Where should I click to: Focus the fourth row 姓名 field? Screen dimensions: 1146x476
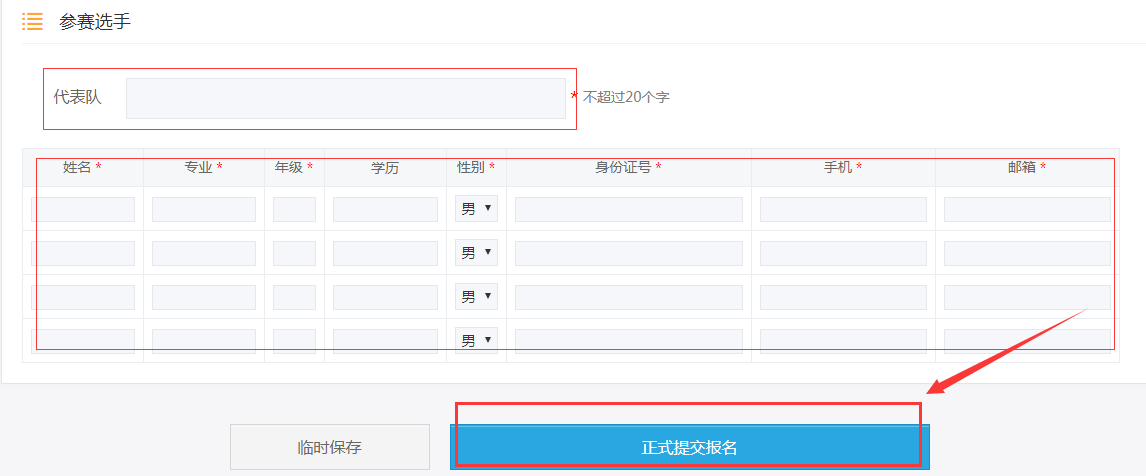pos(83,341)
